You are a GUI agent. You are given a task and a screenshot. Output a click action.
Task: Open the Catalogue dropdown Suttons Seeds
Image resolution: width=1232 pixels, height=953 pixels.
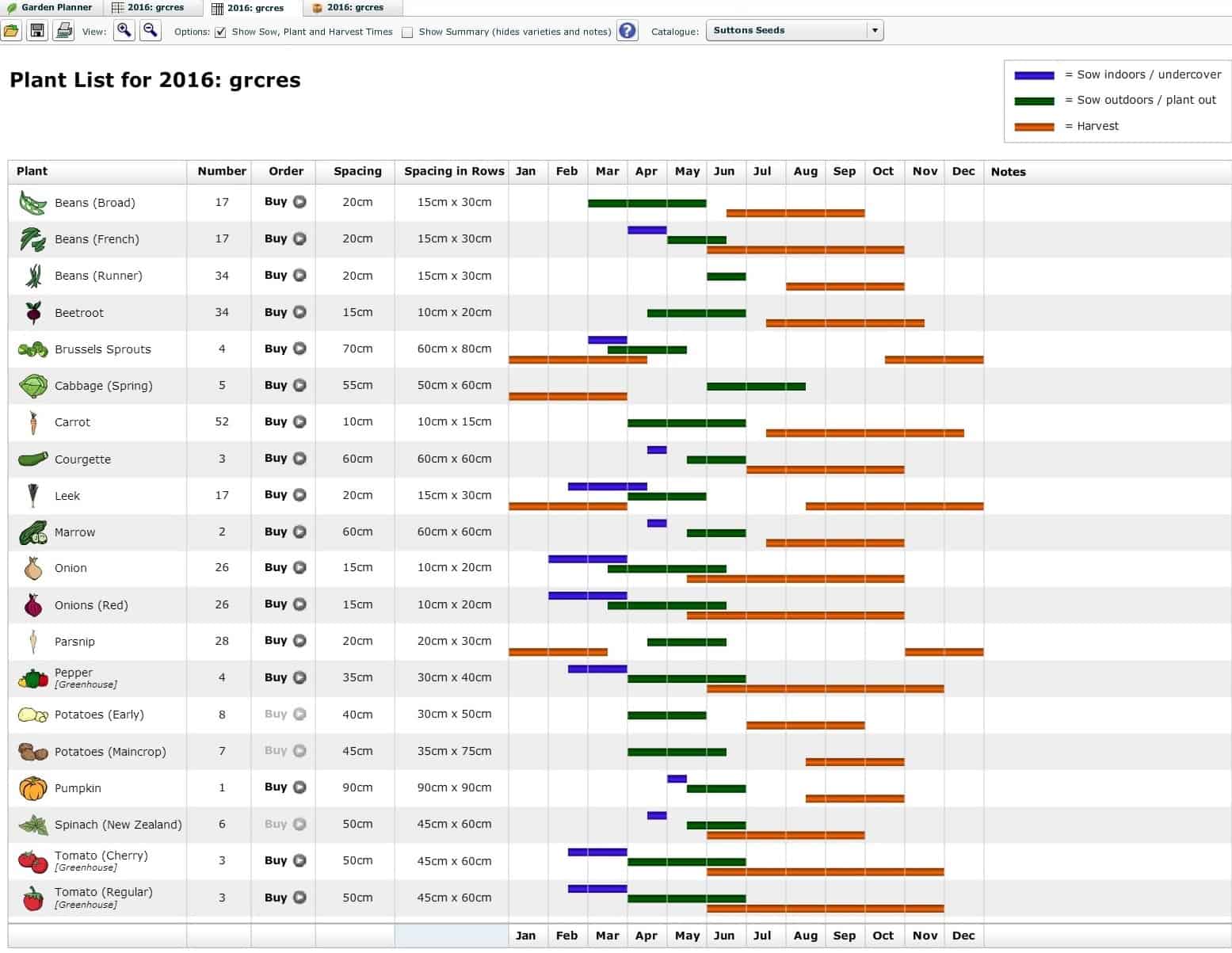[795, 31]
